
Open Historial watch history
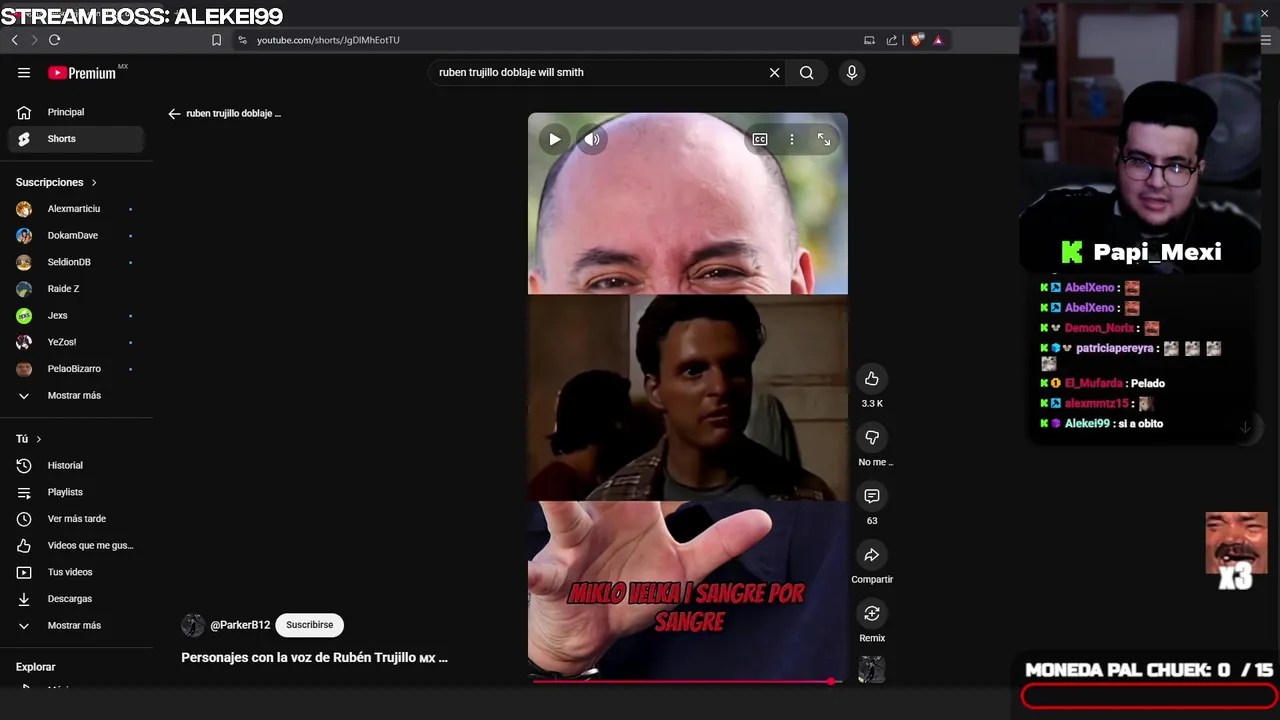[76, 465]
